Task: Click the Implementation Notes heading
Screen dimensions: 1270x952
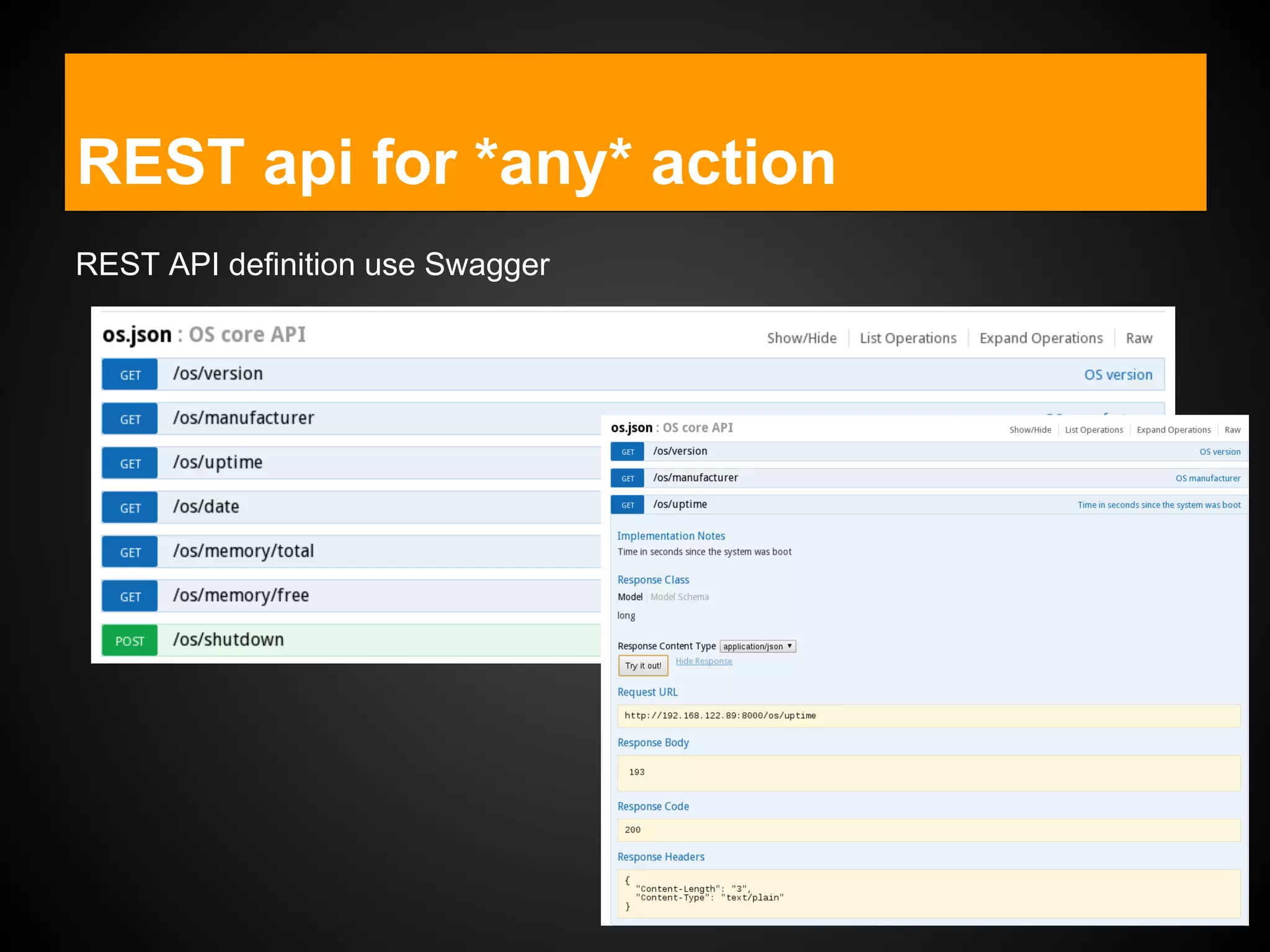Action: [671, 536]
